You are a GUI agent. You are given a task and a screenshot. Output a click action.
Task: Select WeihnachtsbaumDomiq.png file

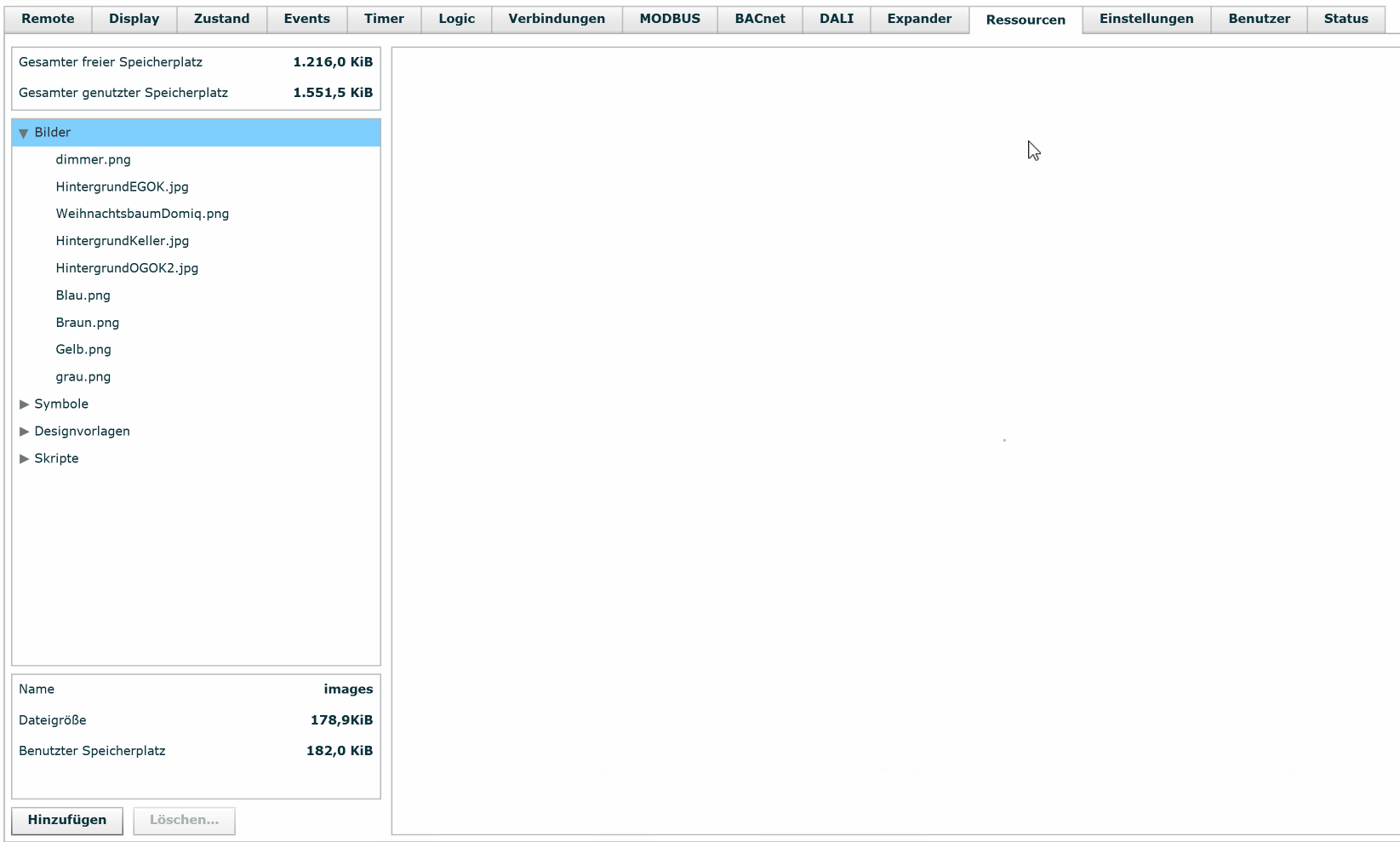pyautogui.click(x=142, y=215)
